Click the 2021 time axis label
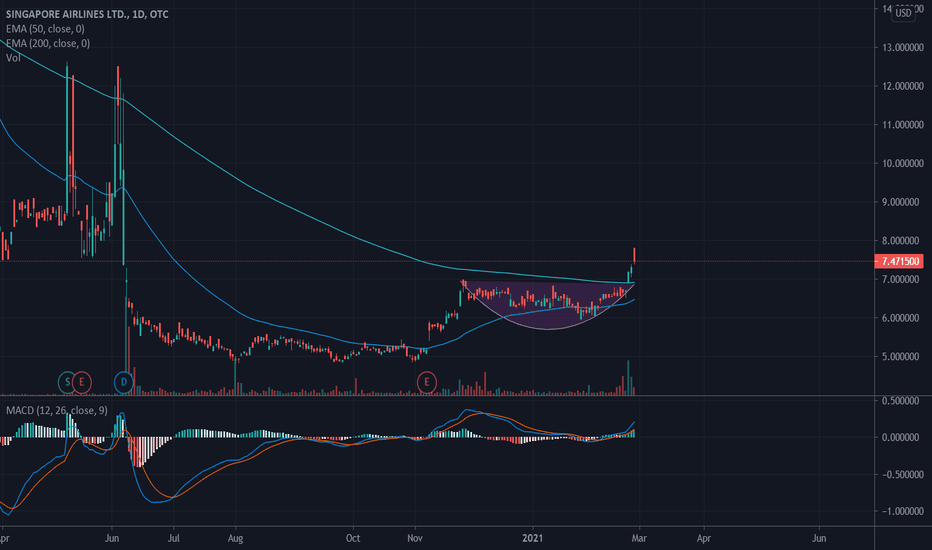Screen dimensions: 932x550 point(533,538)
